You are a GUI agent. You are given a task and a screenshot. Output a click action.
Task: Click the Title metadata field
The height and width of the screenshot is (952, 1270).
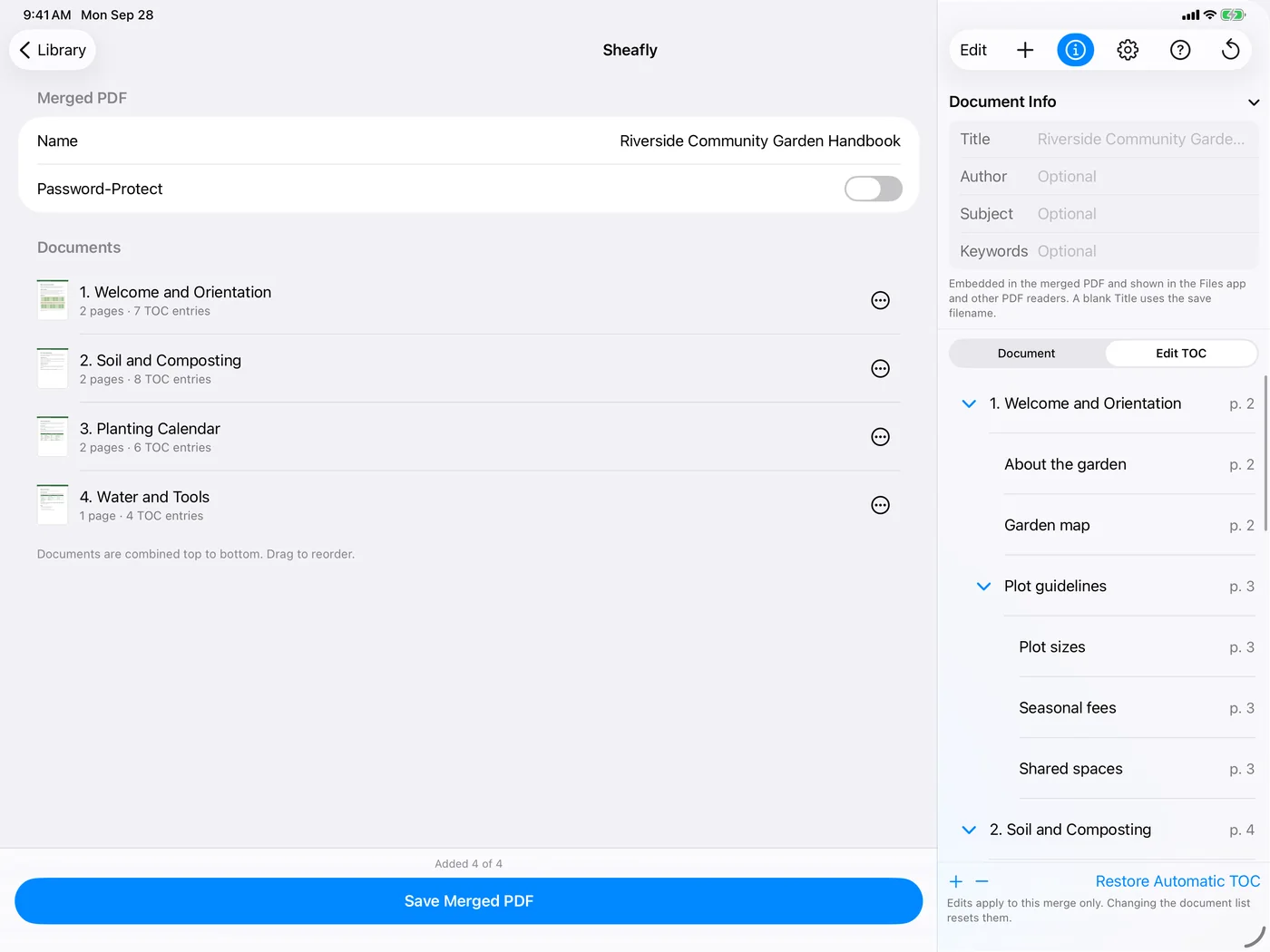point(1104,139)
